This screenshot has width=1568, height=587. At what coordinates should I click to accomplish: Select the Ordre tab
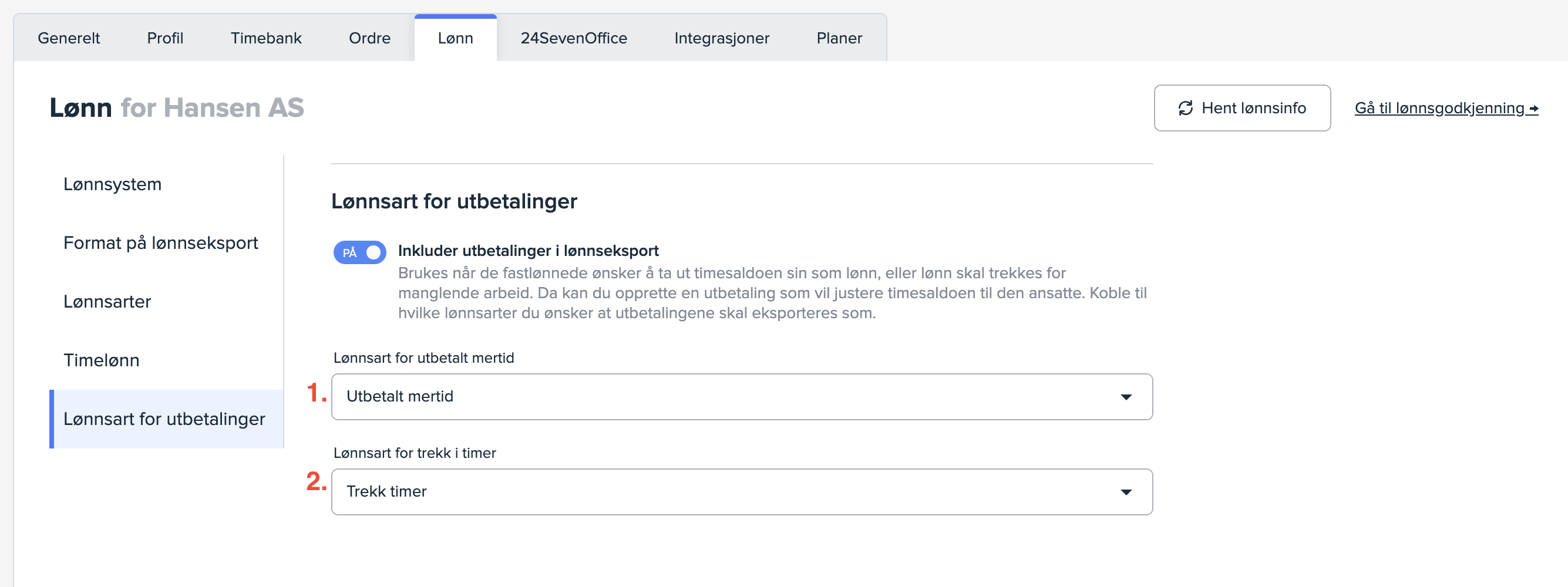pyautogui.click(x=369, y=38)
